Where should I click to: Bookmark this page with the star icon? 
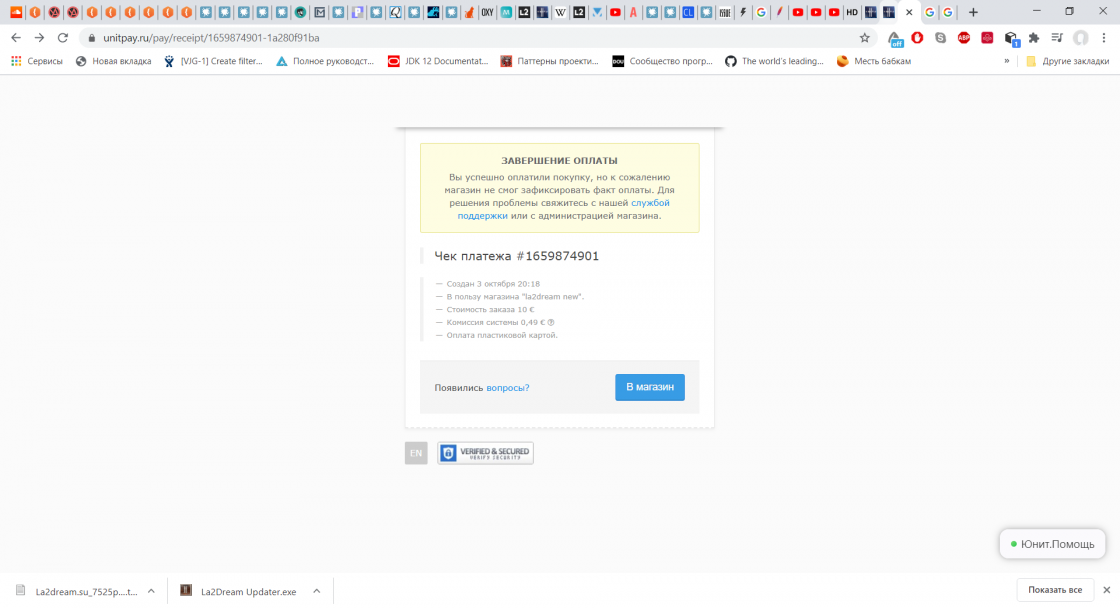[x=865, y=38]
